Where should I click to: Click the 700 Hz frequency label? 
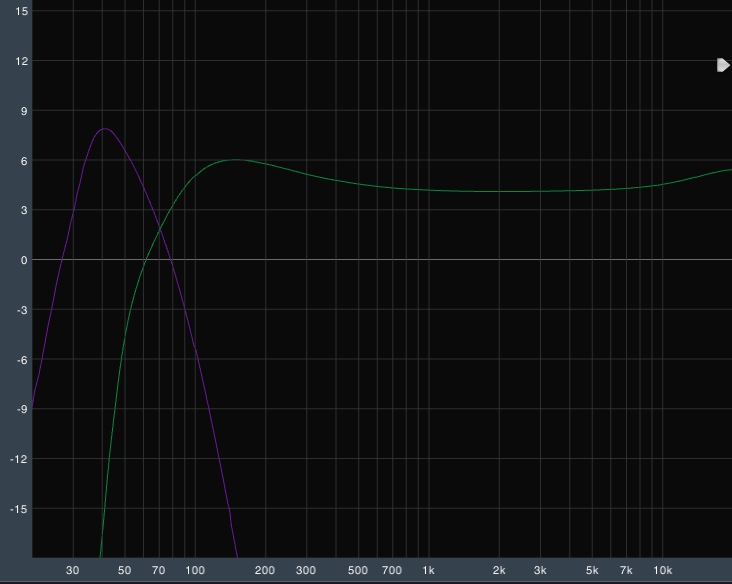(x=392, y=570)
